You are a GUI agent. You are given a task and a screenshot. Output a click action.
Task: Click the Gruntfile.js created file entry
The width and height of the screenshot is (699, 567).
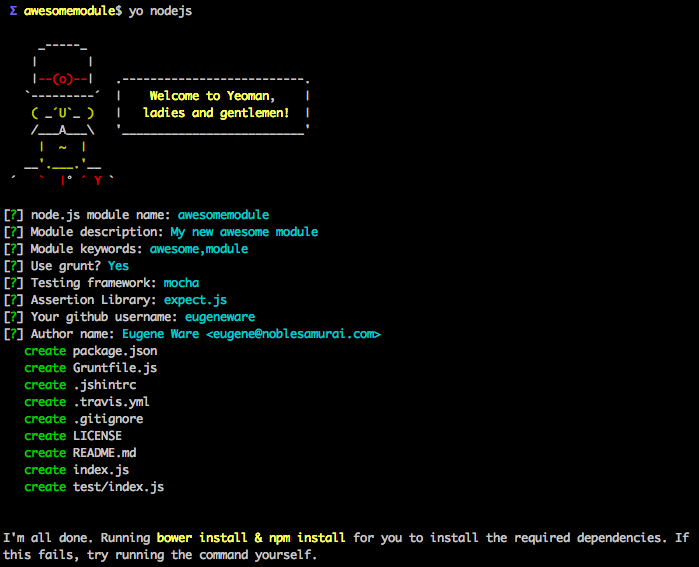(115, 368)
